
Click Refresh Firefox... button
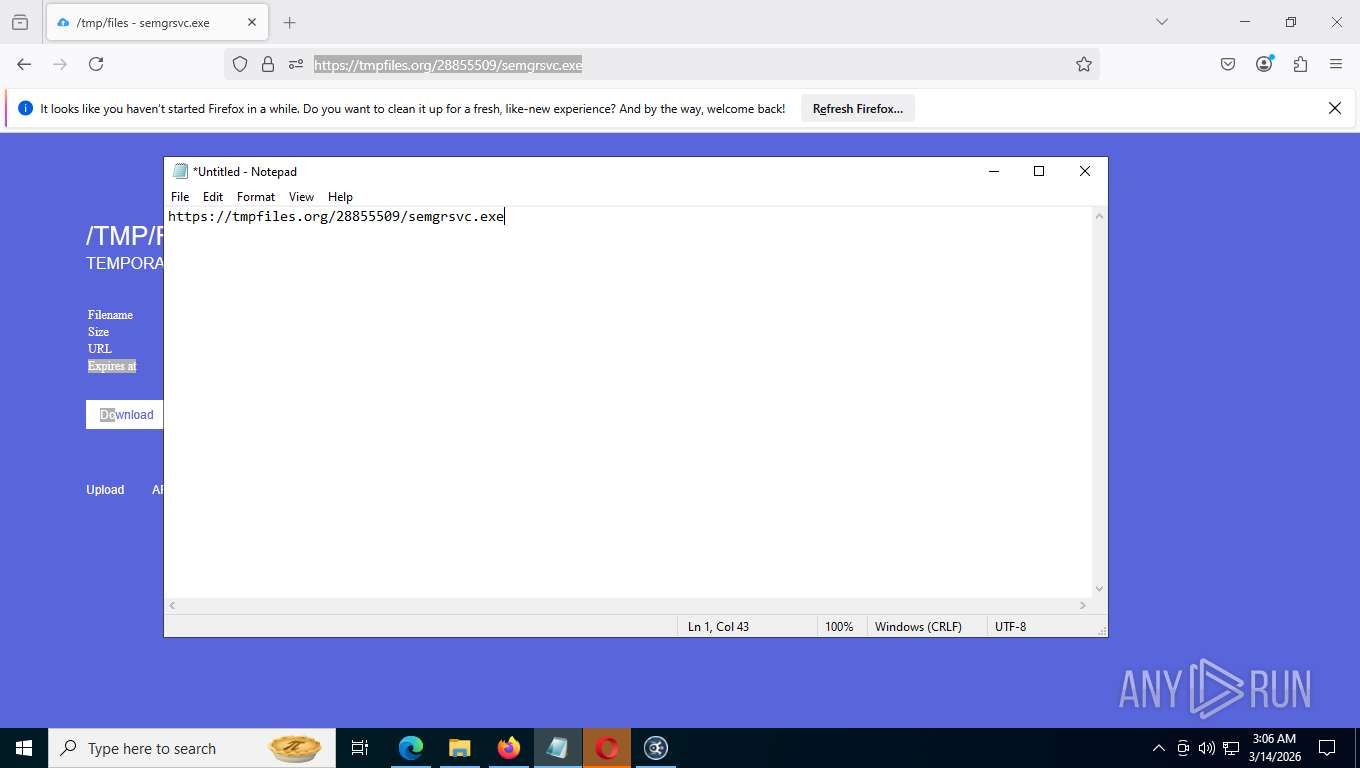click(x=858, y=109)
